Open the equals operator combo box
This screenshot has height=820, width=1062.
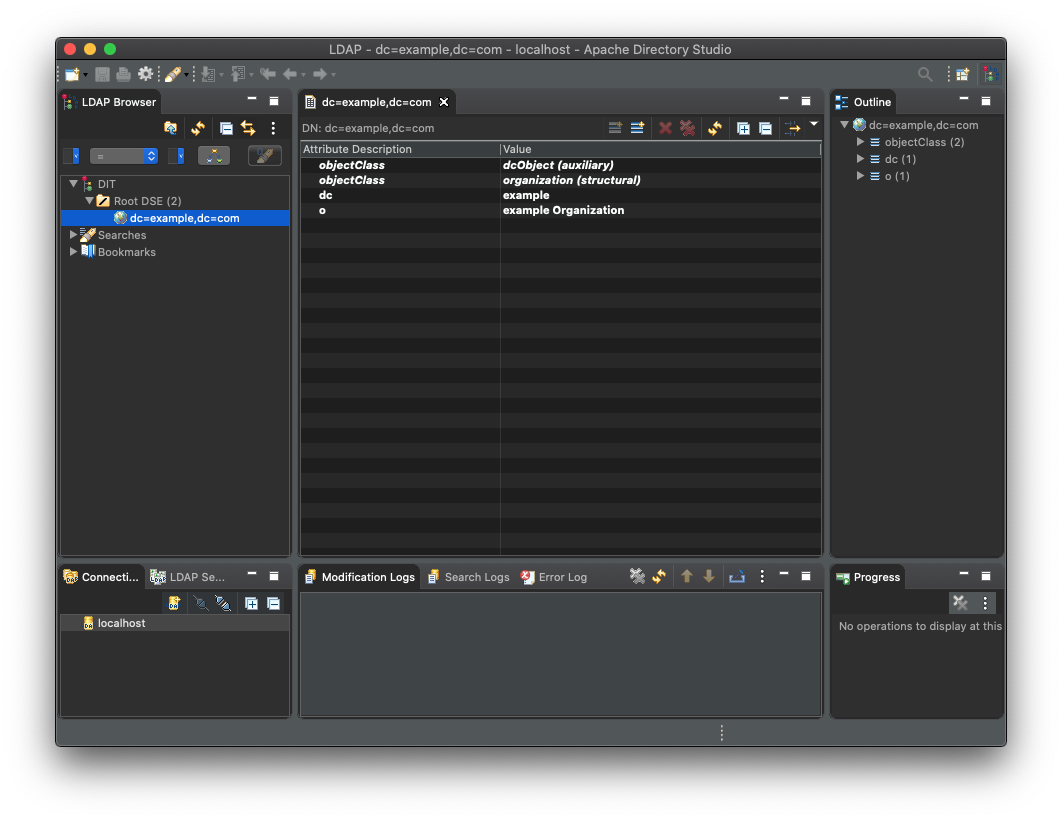(124, 156)
